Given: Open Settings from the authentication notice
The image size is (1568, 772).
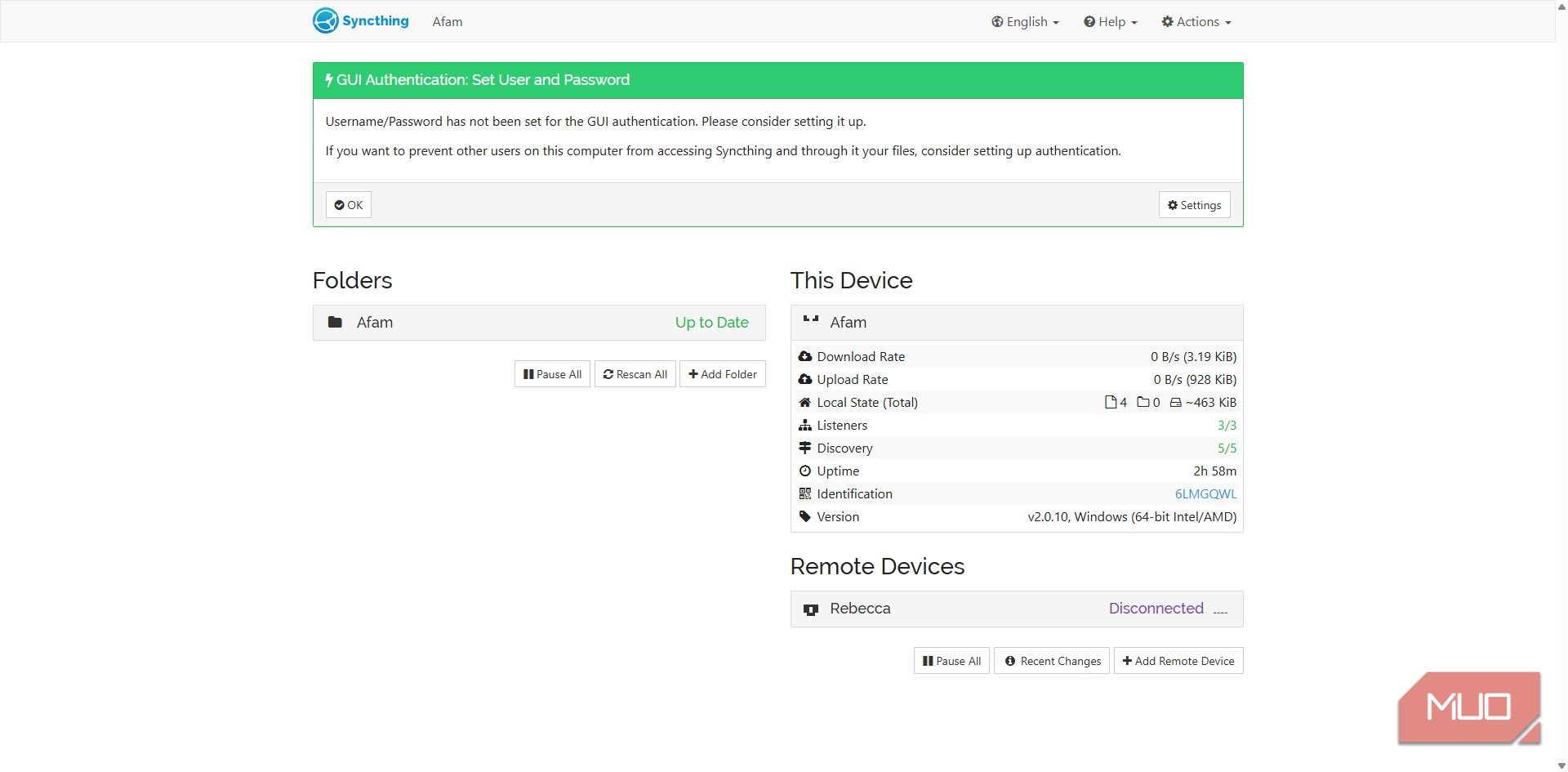Looking at the screenshot, I should [1194, 205].
